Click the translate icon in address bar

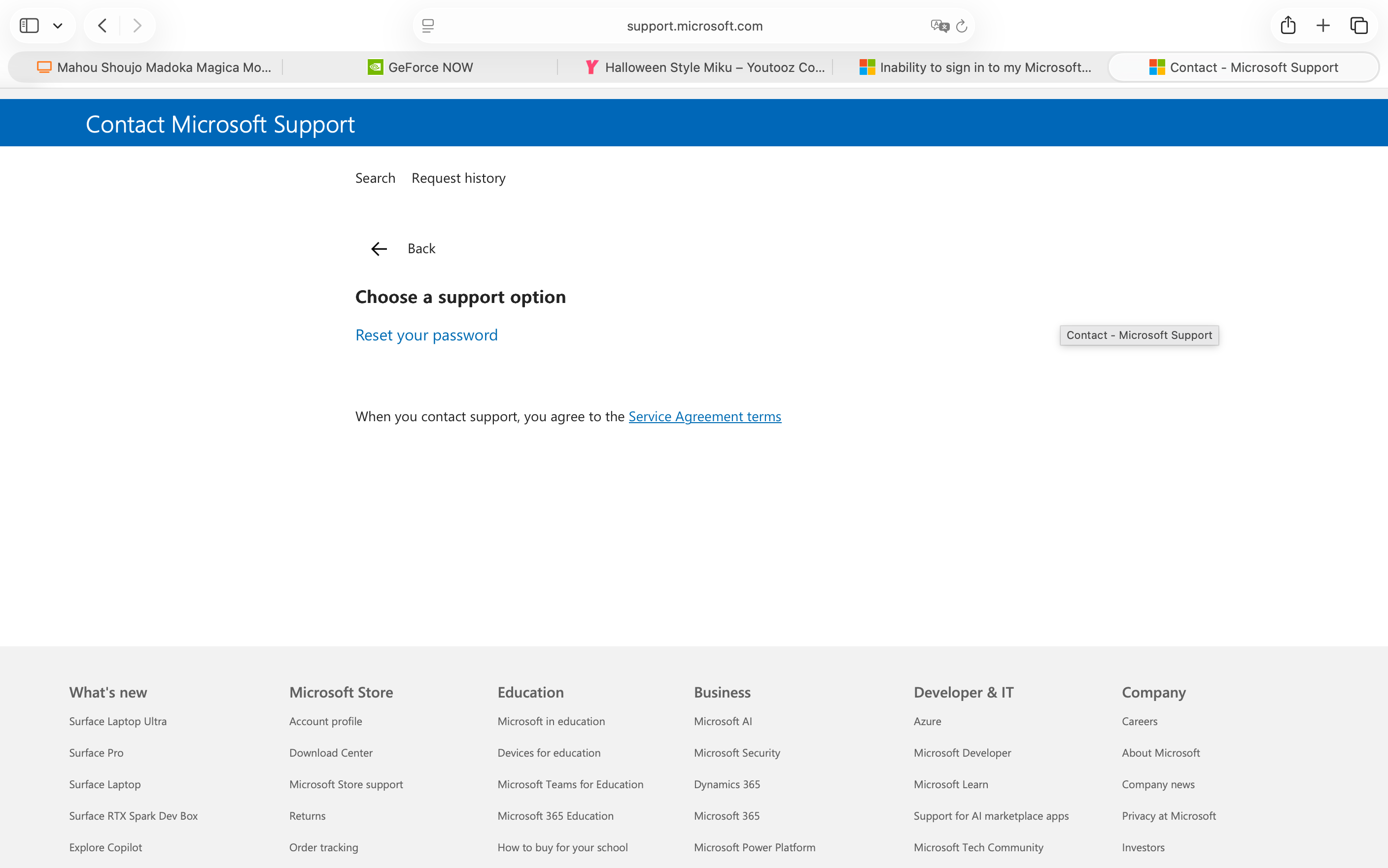pos(939,26)
